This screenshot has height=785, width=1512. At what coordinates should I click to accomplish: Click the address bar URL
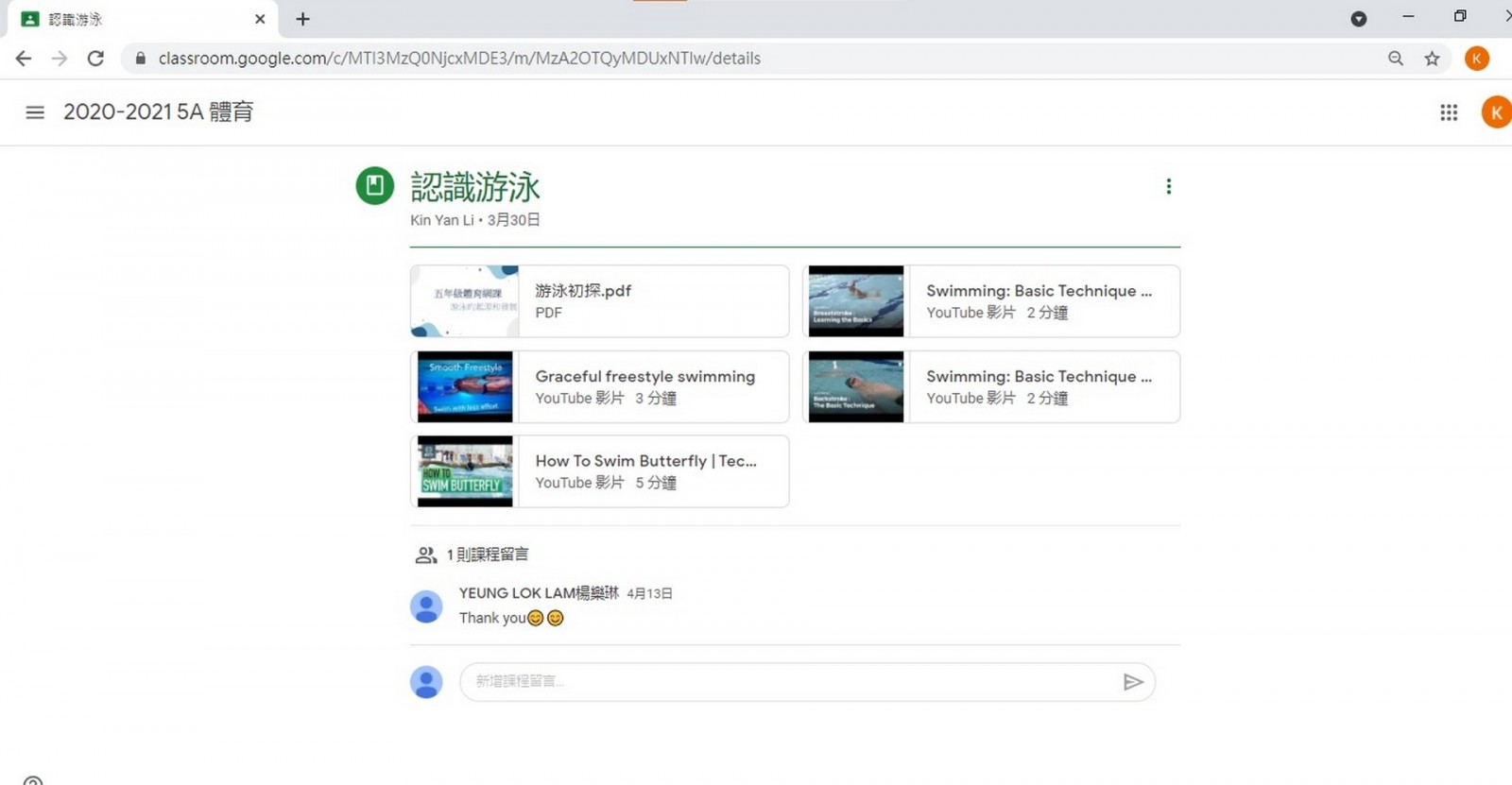(459, 59)
